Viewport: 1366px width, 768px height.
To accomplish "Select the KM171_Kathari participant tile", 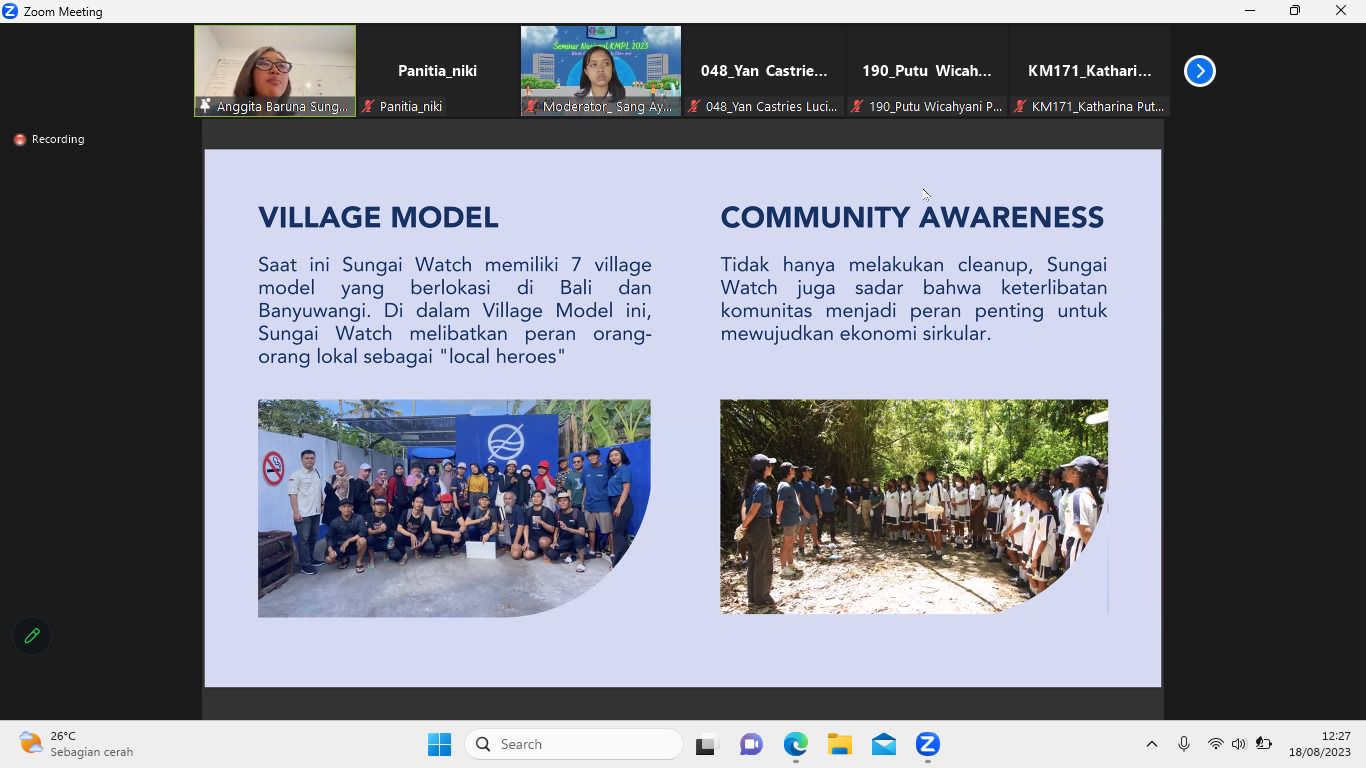I will pos(1090,71).
